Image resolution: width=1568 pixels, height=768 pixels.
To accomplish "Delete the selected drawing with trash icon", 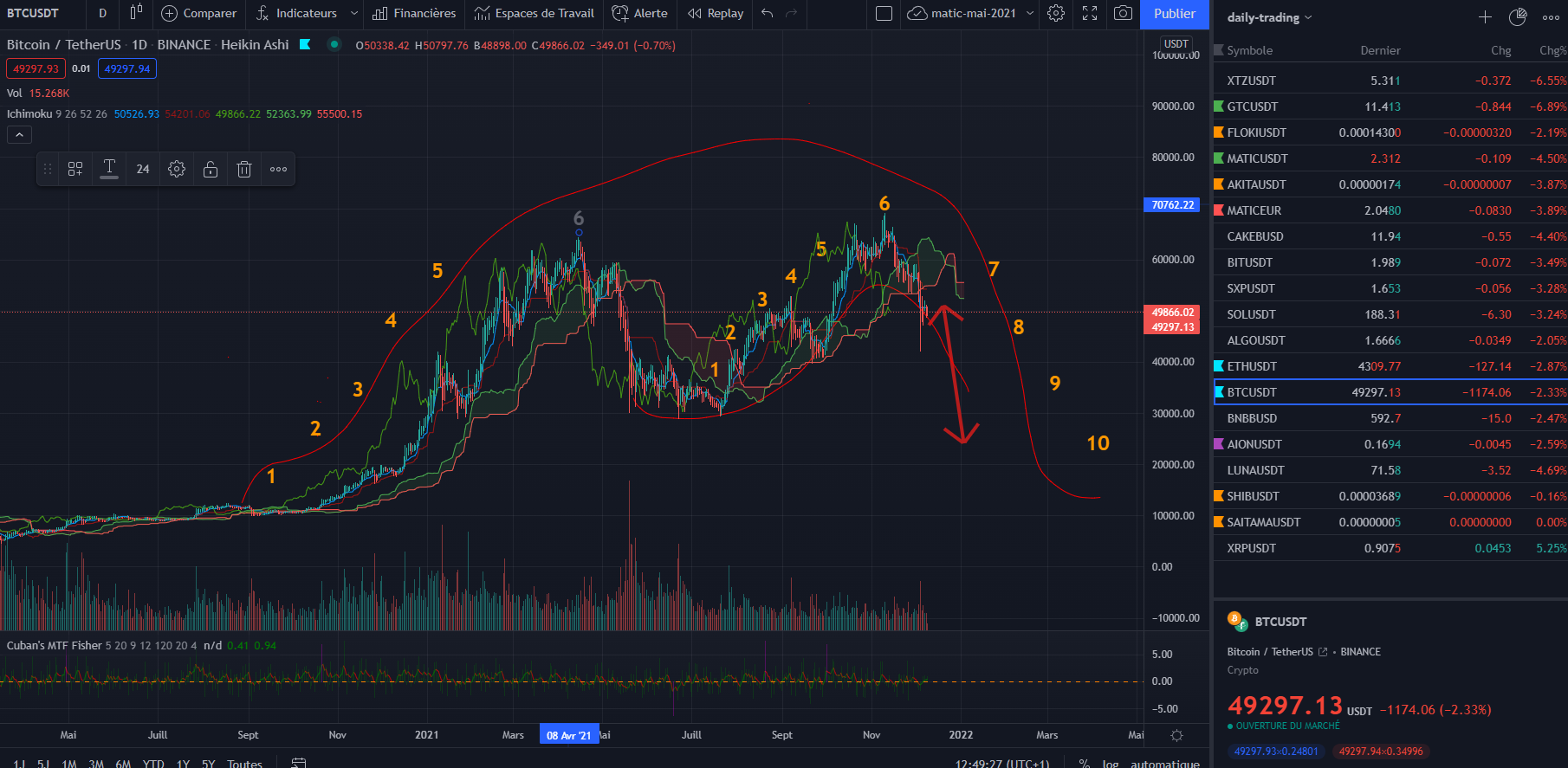I will 244,169.
